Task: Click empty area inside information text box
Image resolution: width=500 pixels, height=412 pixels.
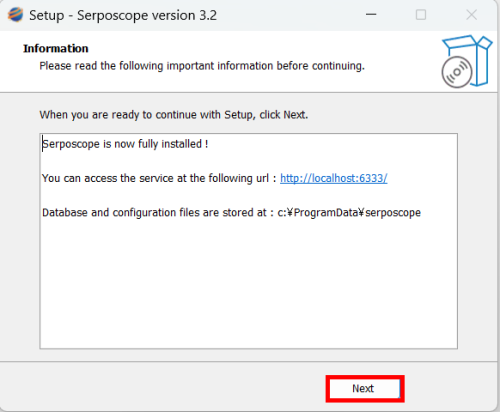Action: click(x=248, y=283)
